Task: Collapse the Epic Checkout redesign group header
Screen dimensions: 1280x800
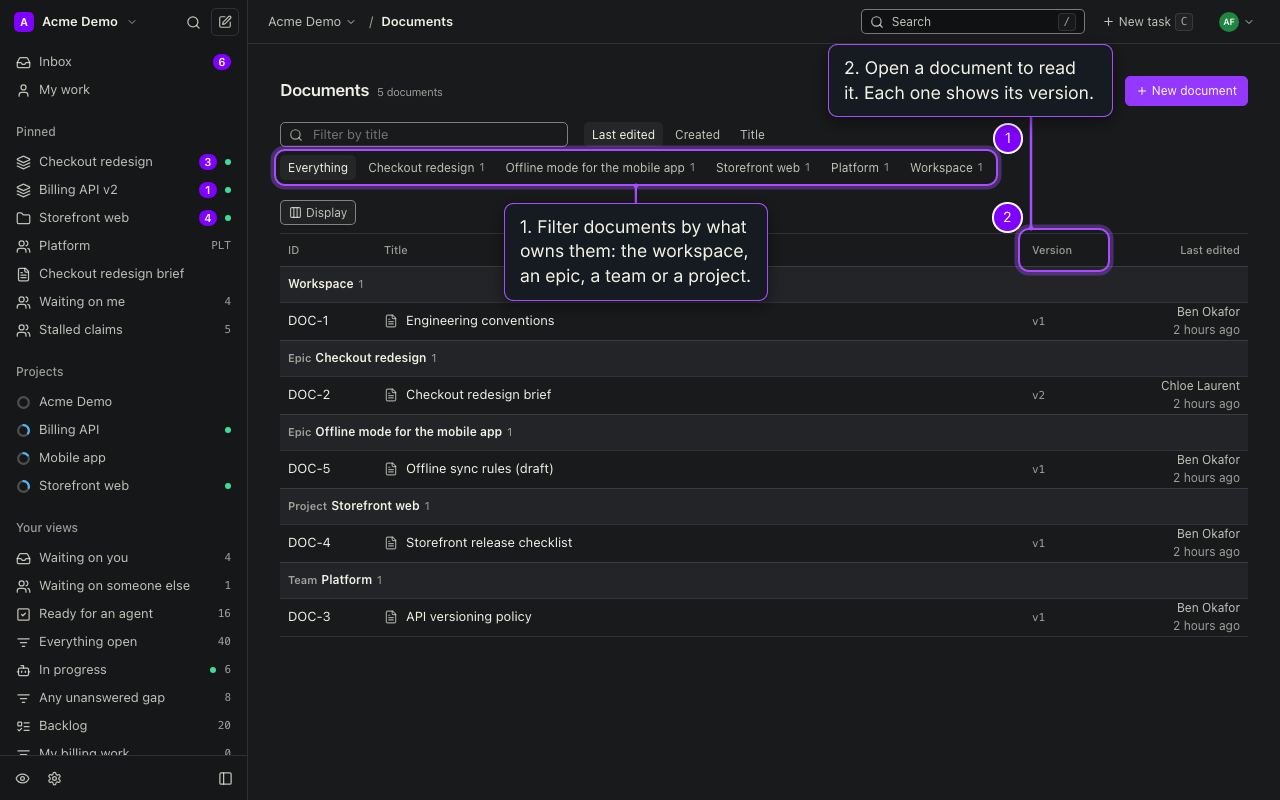Action: 764,358
